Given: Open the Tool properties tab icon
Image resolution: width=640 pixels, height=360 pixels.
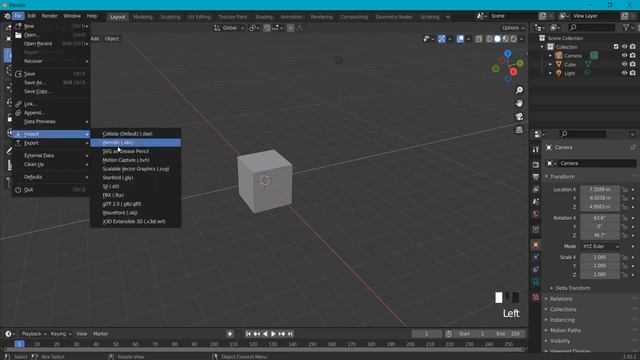Looking at the screenshot, I should [536, 149].
